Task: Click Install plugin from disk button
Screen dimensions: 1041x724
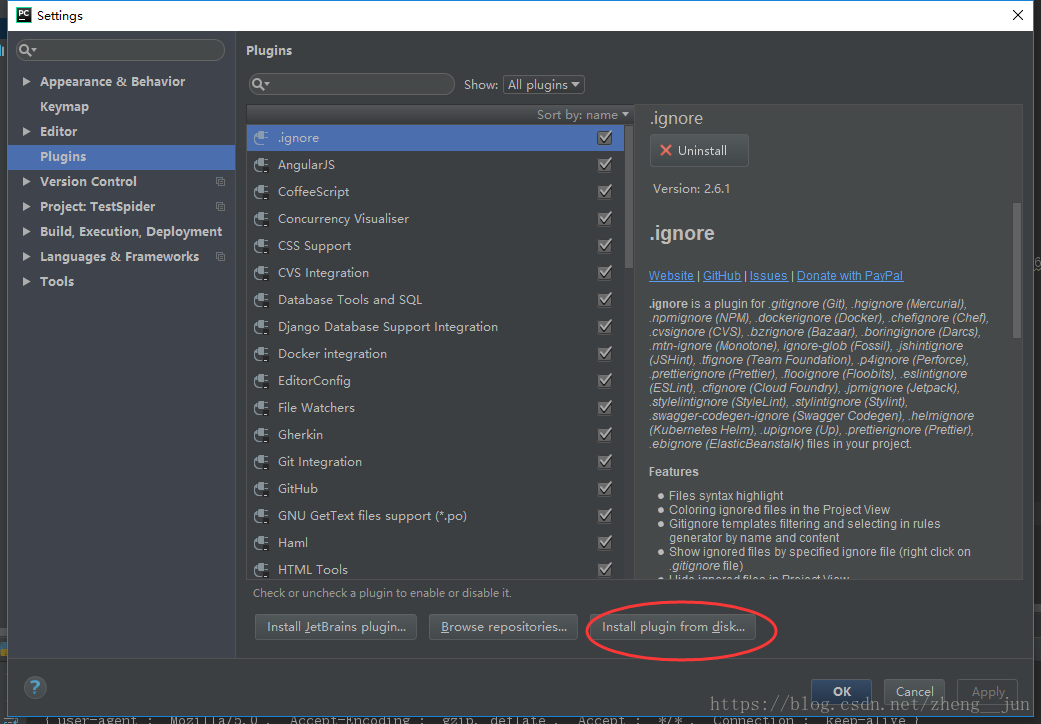Action: pyautogui.click(x=673, y=627)
